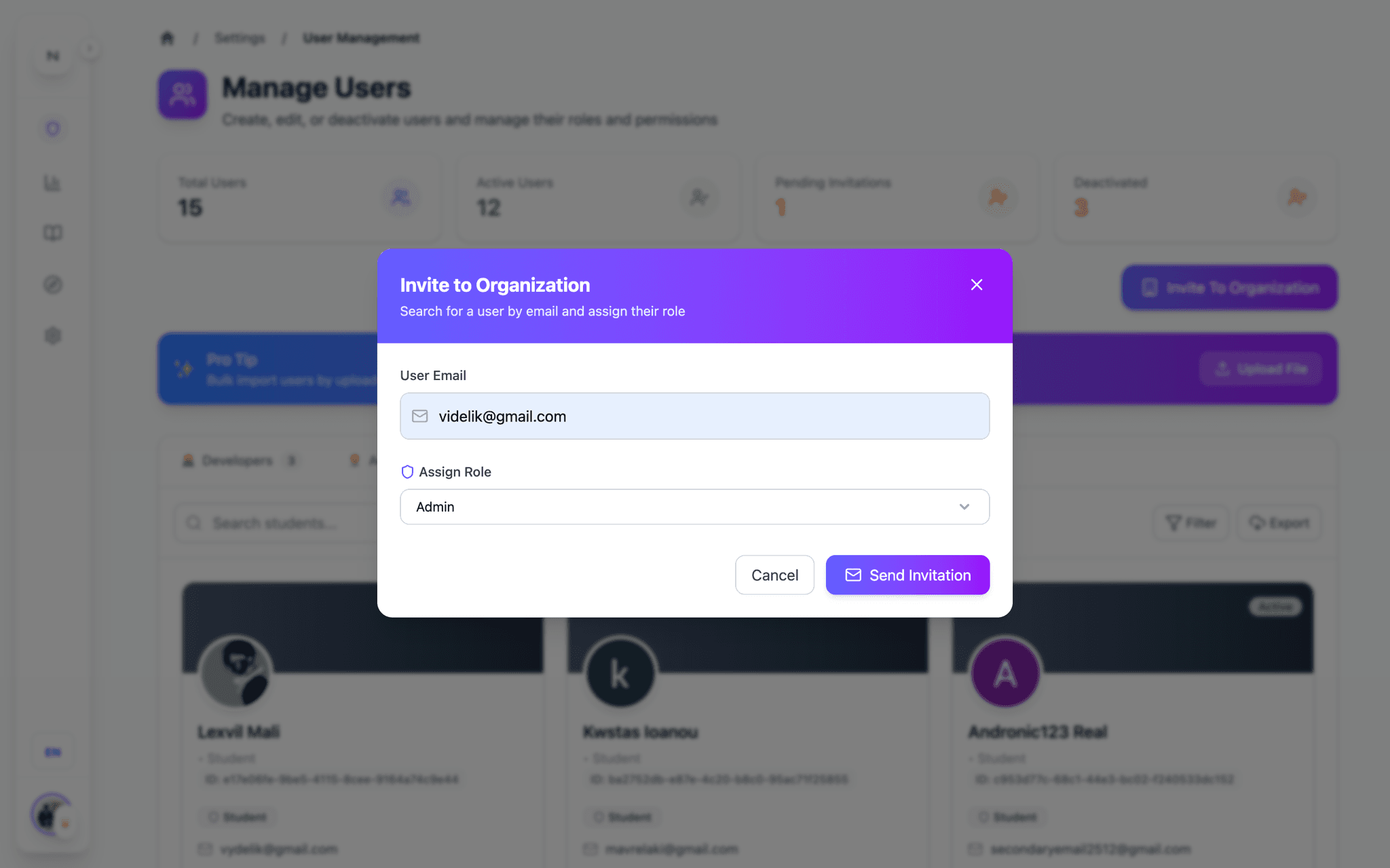1390x868 pixels.
Task: Select the Admin role combo box
Action: click(694, 507)
